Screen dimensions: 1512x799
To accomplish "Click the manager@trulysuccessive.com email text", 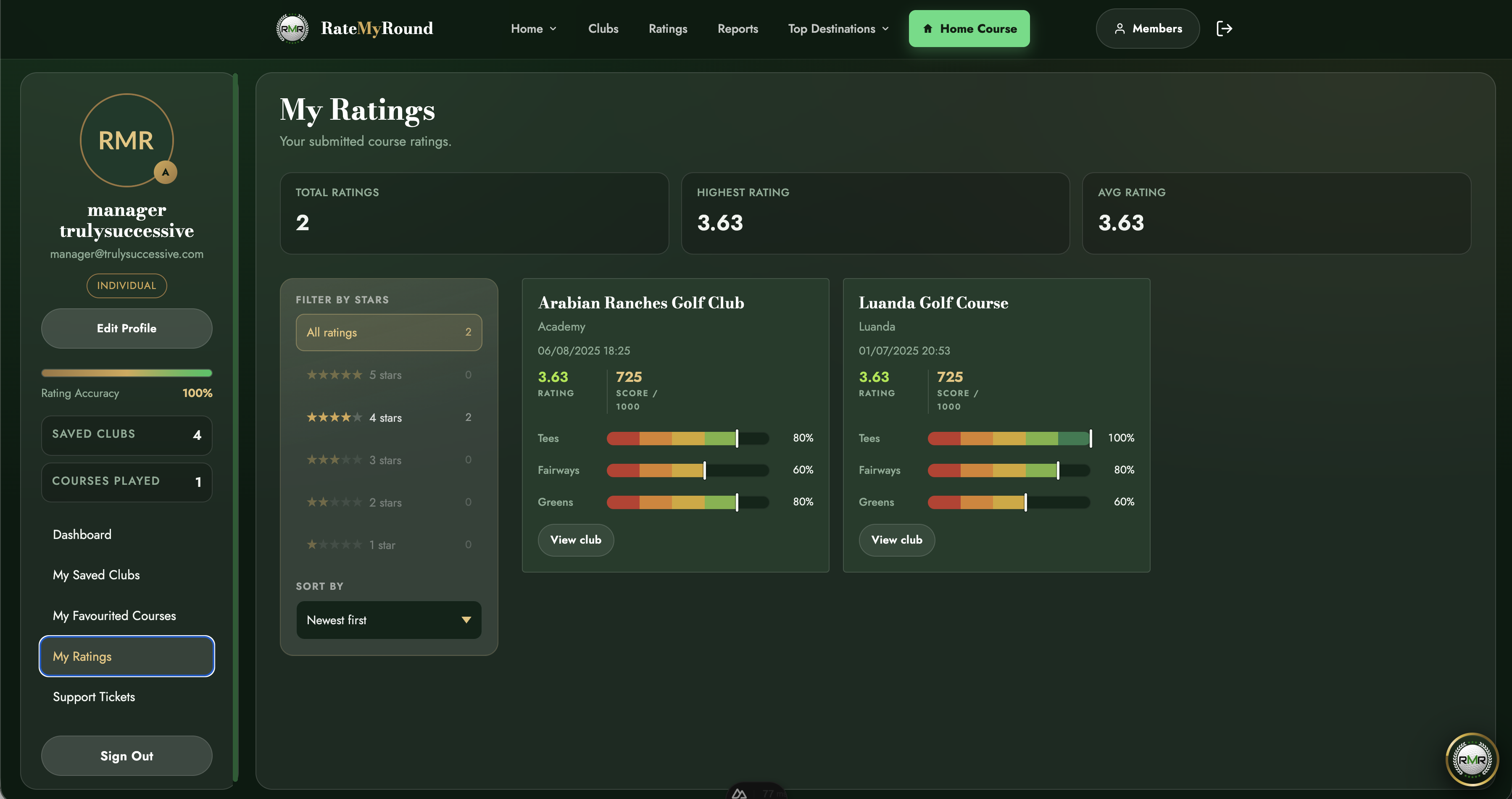I will pos(127,254).
